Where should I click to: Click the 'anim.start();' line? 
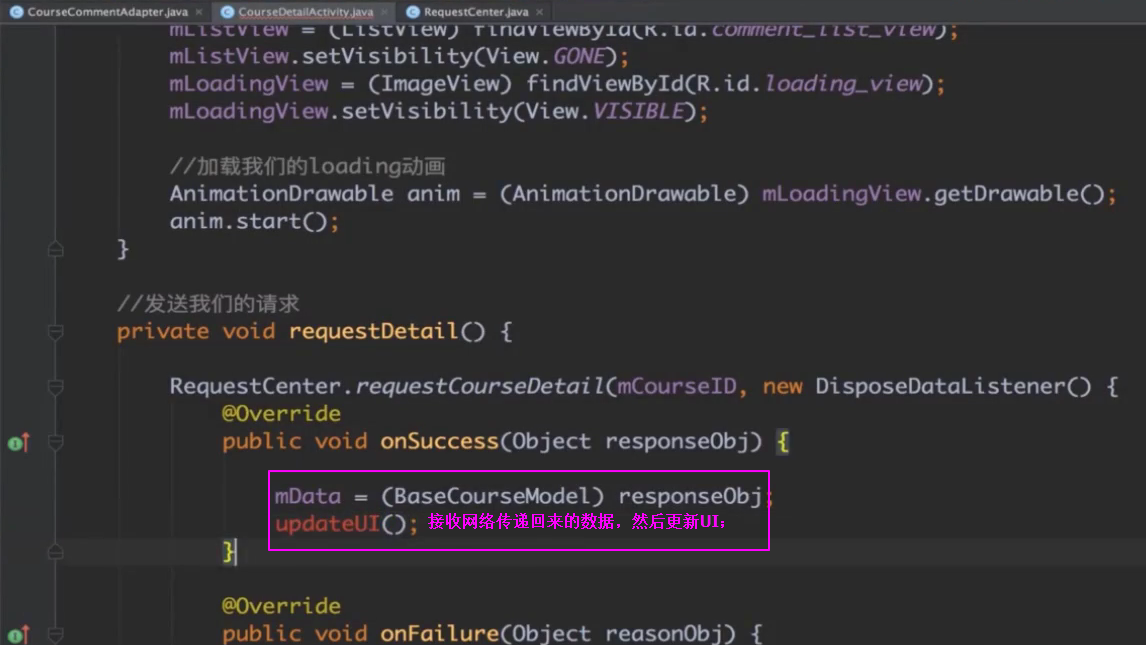point(254,221)
